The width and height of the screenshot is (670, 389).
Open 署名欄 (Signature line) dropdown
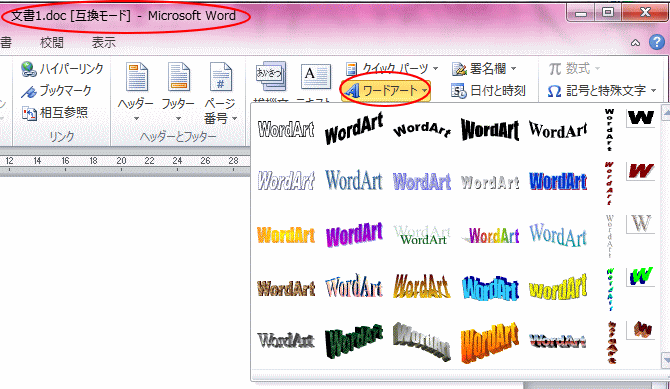tap(485, 68)
